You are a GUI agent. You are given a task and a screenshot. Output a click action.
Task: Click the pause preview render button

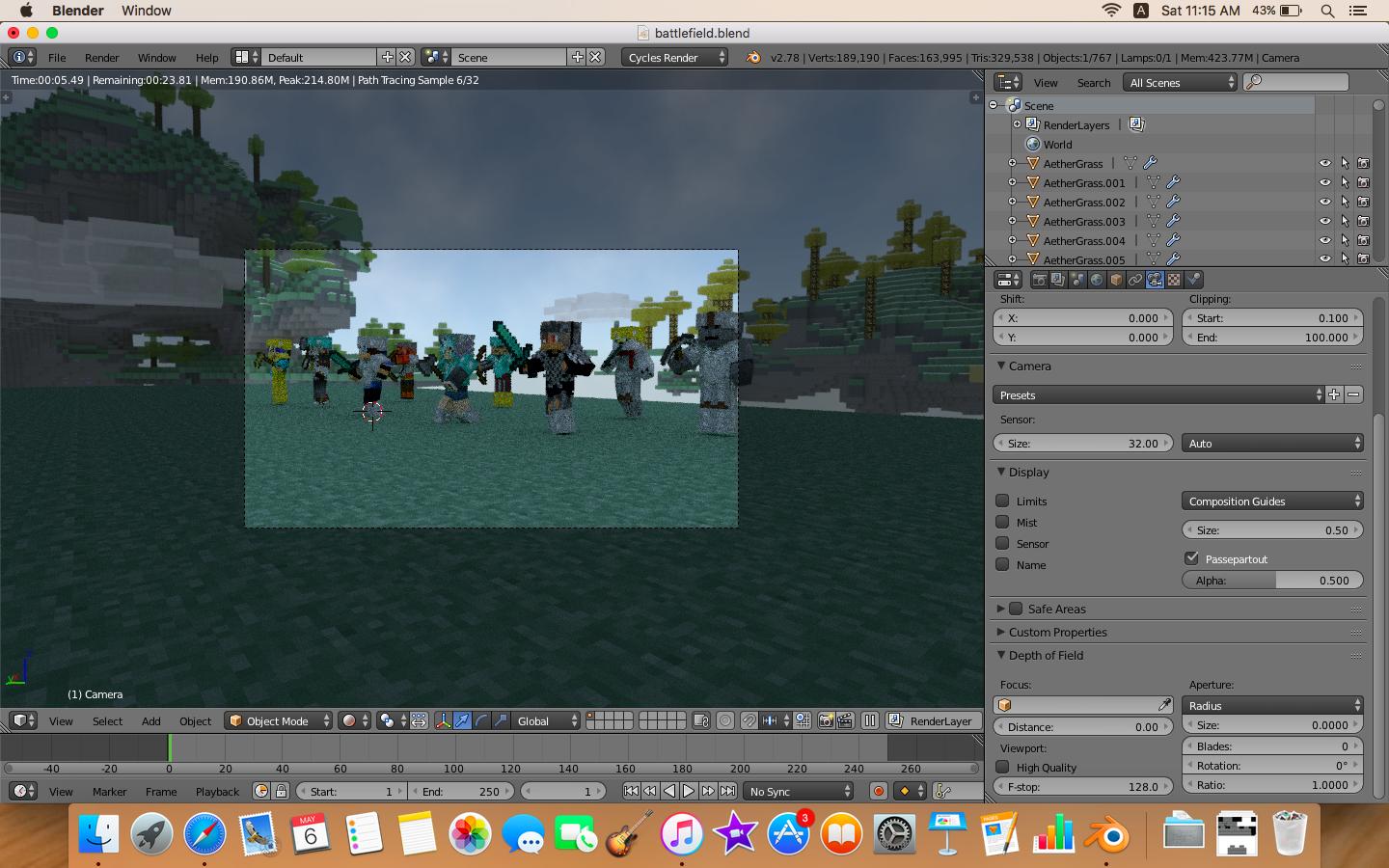tap(870, 720)
